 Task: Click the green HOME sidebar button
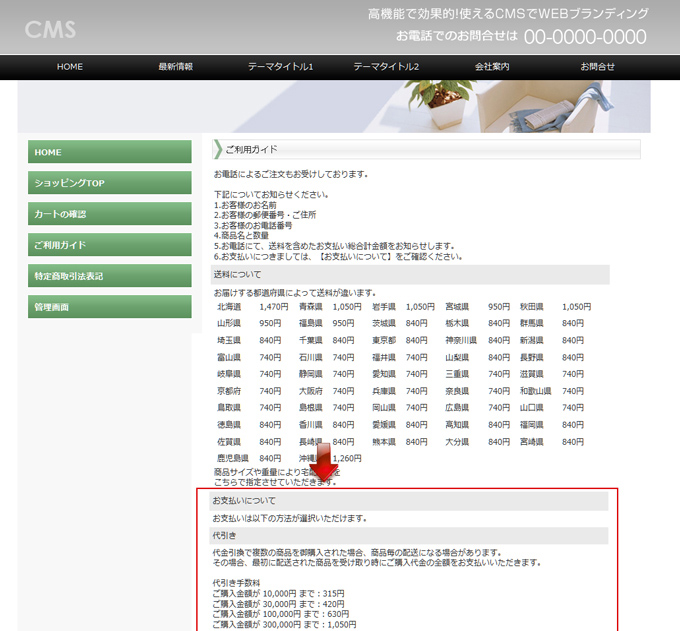(x=109, y=152)
